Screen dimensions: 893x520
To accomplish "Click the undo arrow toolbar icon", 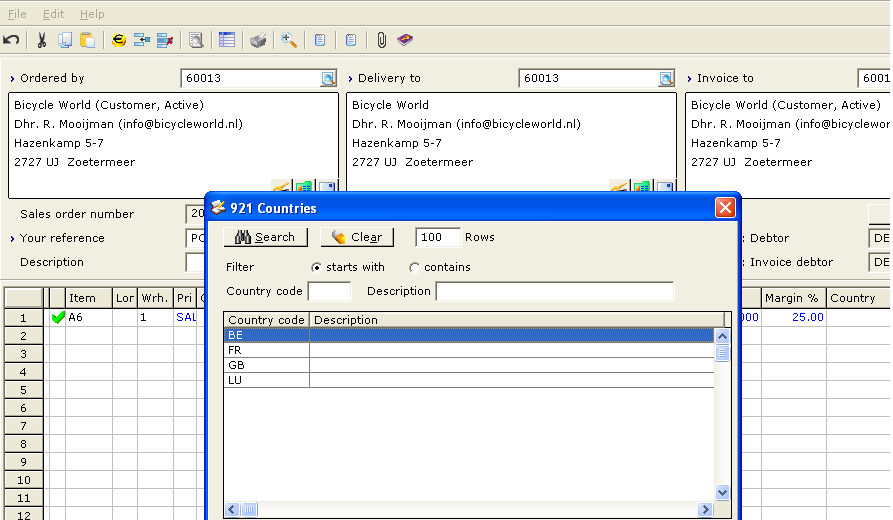I will 11,40.
